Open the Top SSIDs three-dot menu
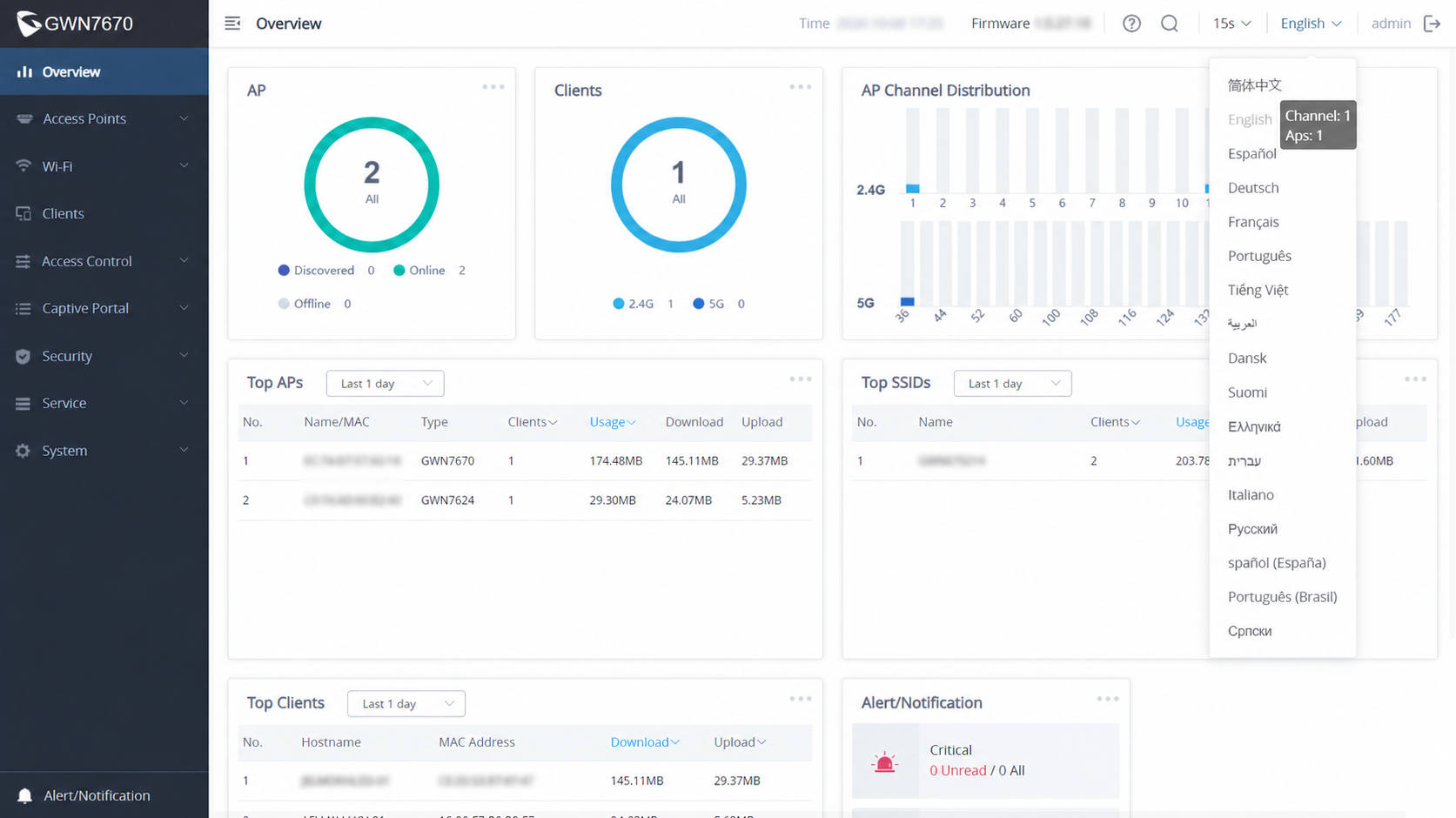Viewport: 1456px width, 818px height. click(x=1415, y=379)
